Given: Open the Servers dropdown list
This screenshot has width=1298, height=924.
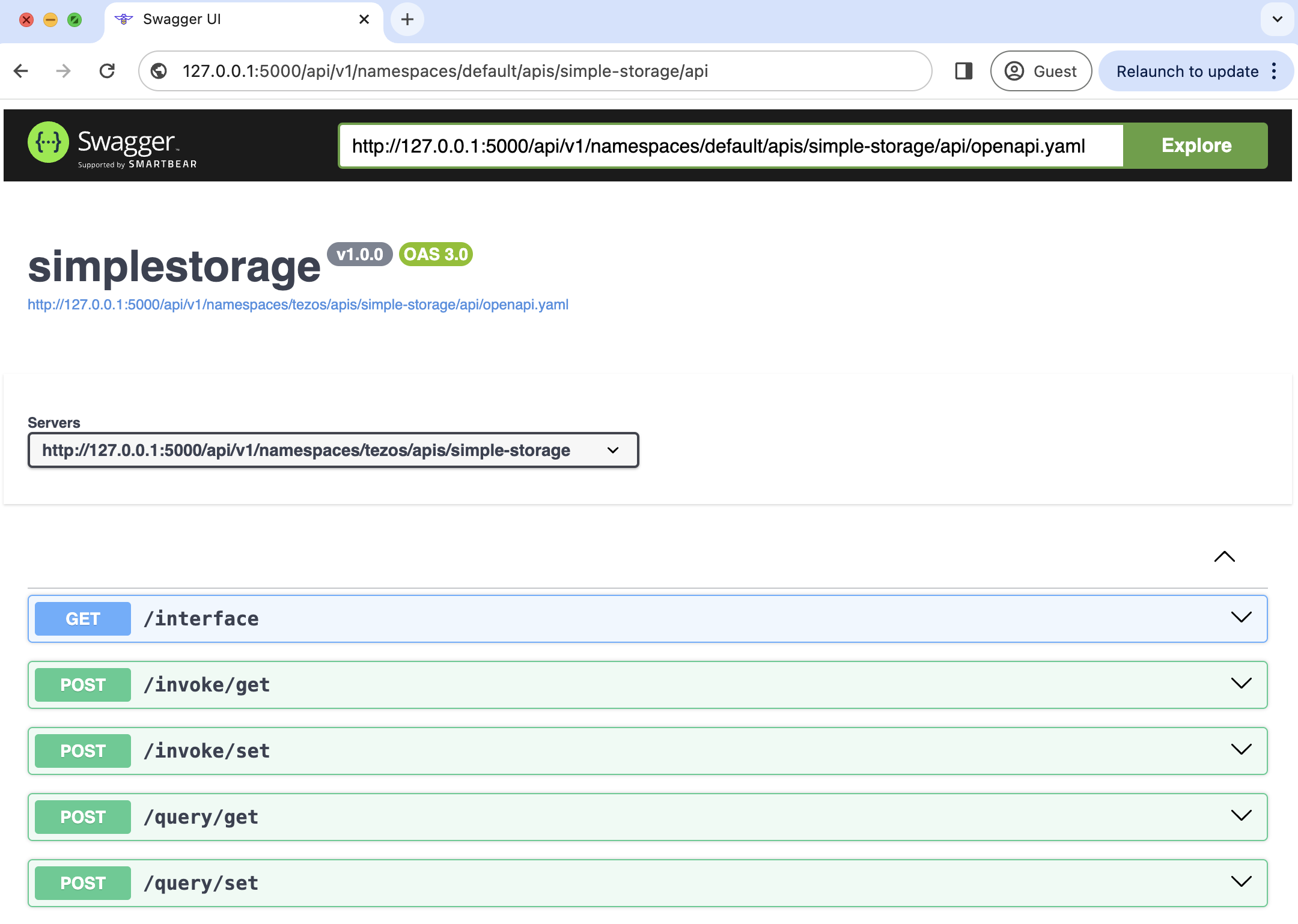Looking at the screenshot, I should [x=332, y=450].
